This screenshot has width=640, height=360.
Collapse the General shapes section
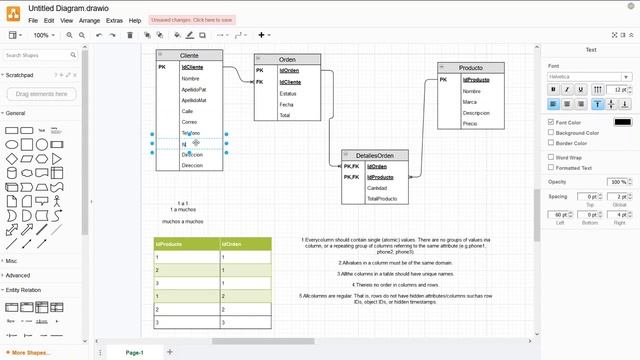(15, 113)
